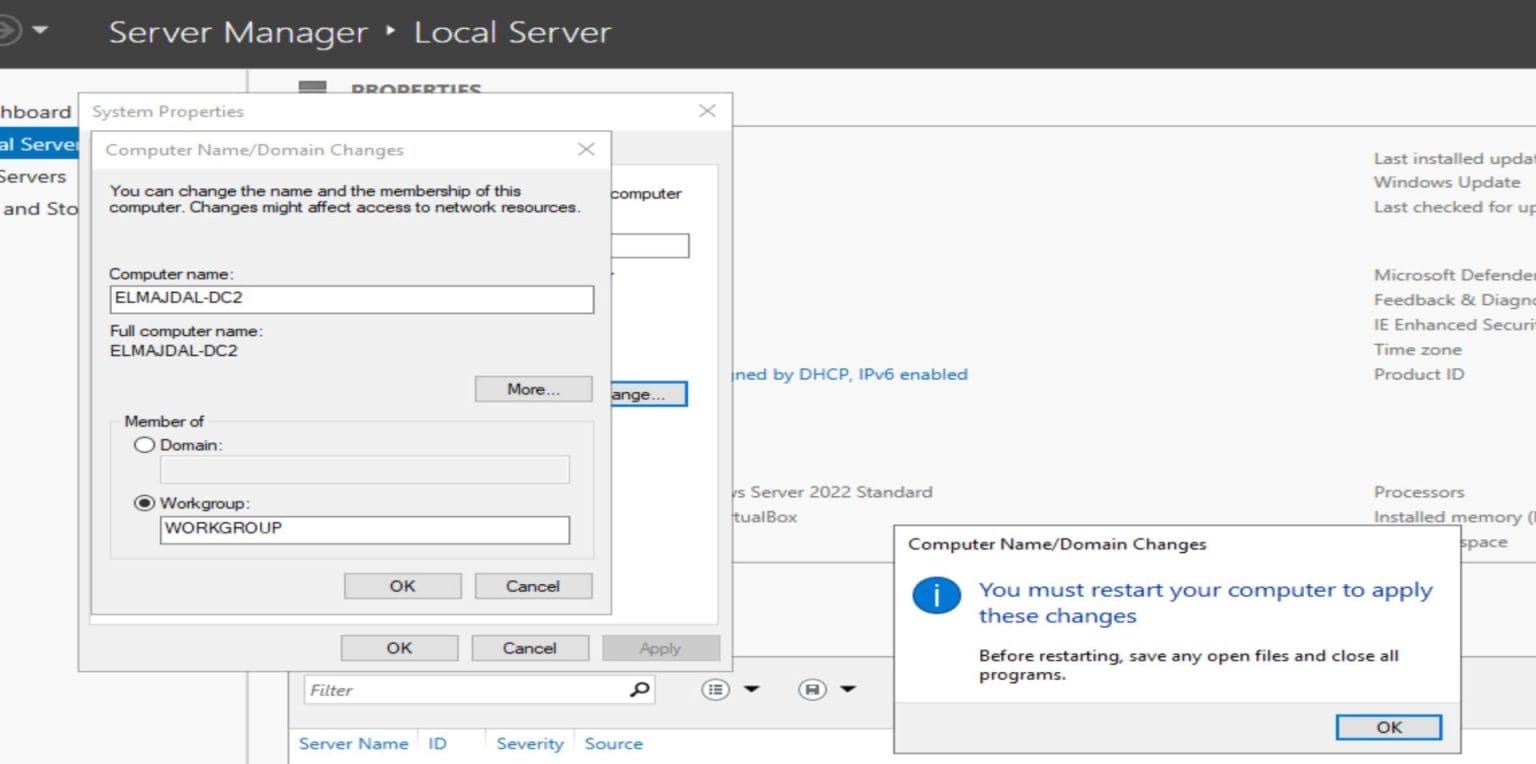Viewport: 1536px width, 764px height.
Task: Open the dropdown arrow next to the back button
Action: (36, 30)
